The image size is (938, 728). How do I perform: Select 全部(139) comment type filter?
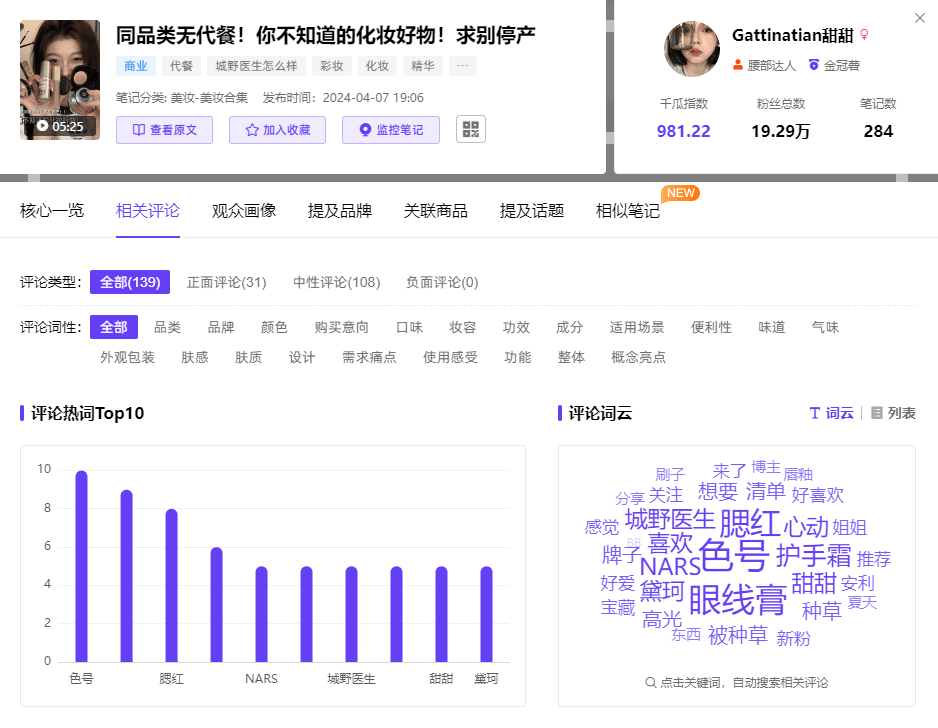pos(130,282)
